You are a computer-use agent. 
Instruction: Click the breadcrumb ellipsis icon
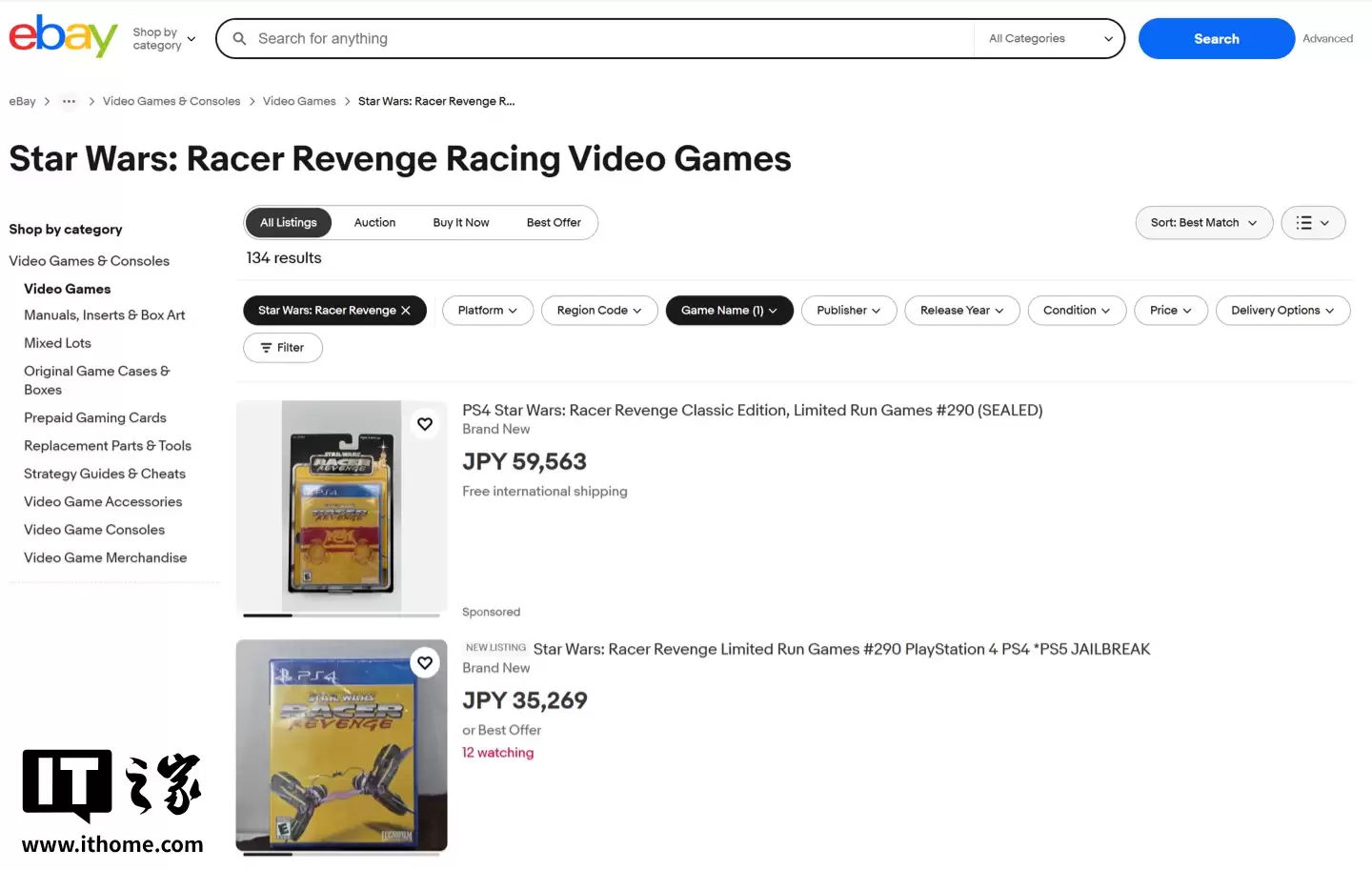pos(69,101)
